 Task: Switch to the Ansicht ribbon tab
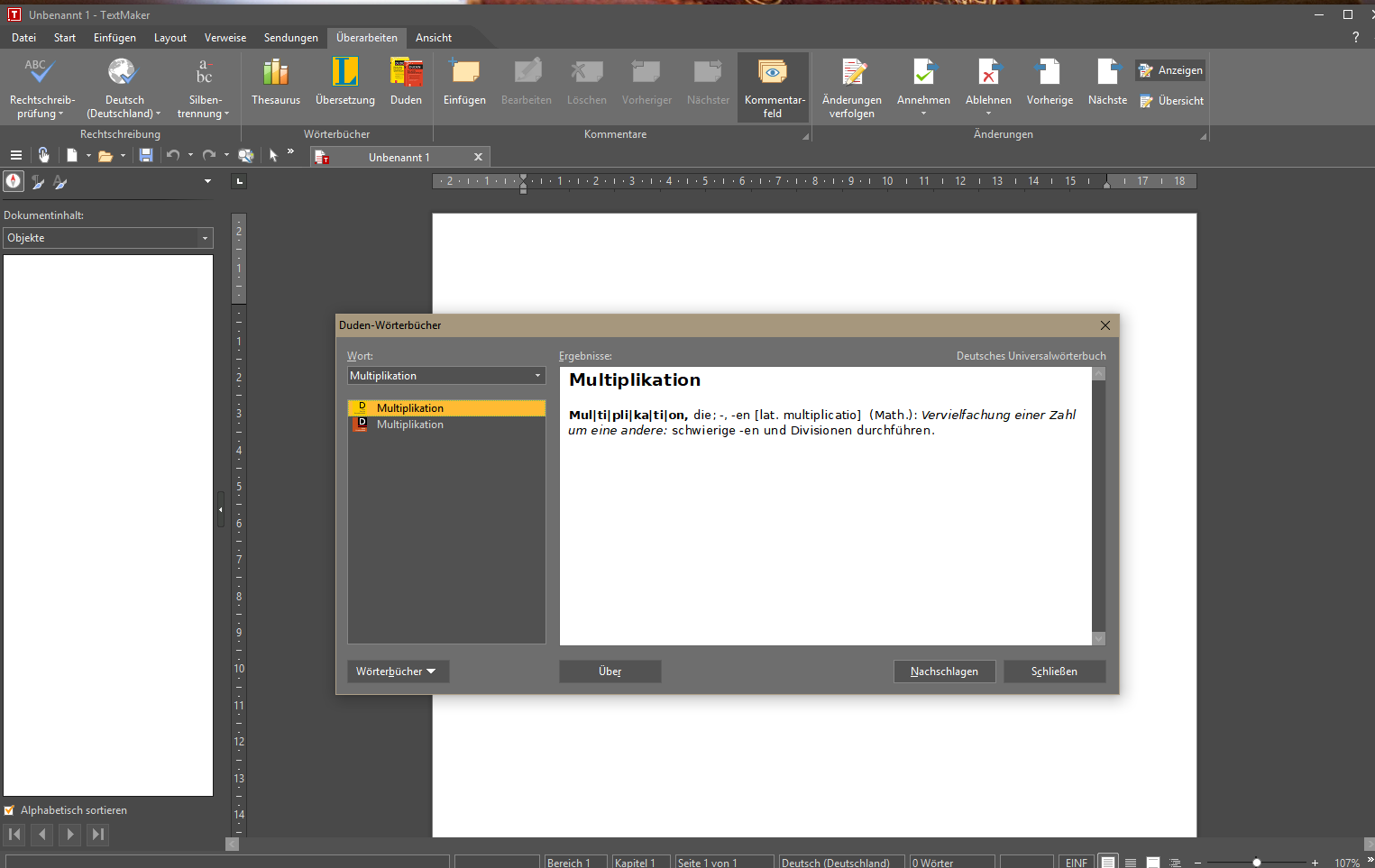click(x=434, y=38)
